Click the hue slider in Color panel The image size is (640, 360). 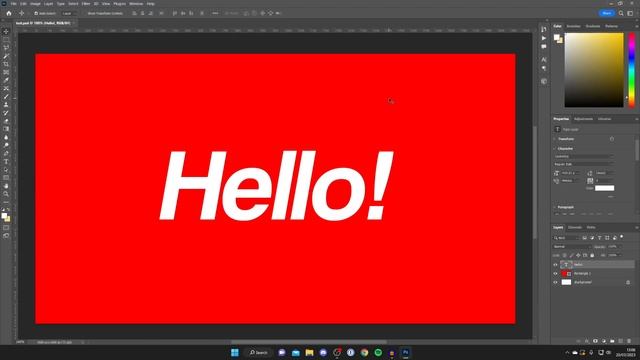[631, 70]
